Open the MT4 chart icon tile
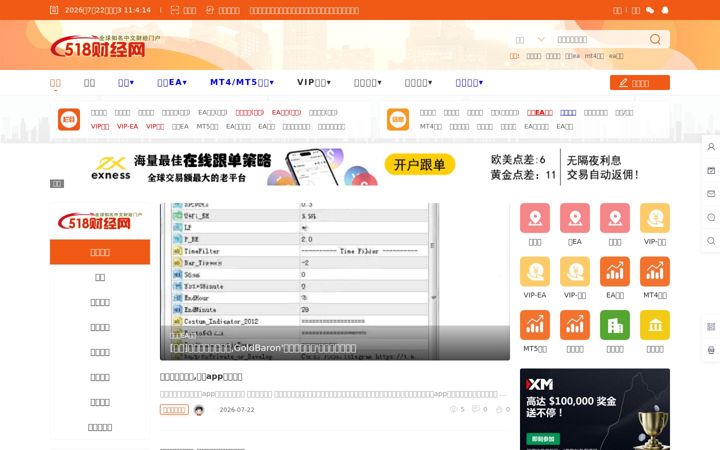 655,271
